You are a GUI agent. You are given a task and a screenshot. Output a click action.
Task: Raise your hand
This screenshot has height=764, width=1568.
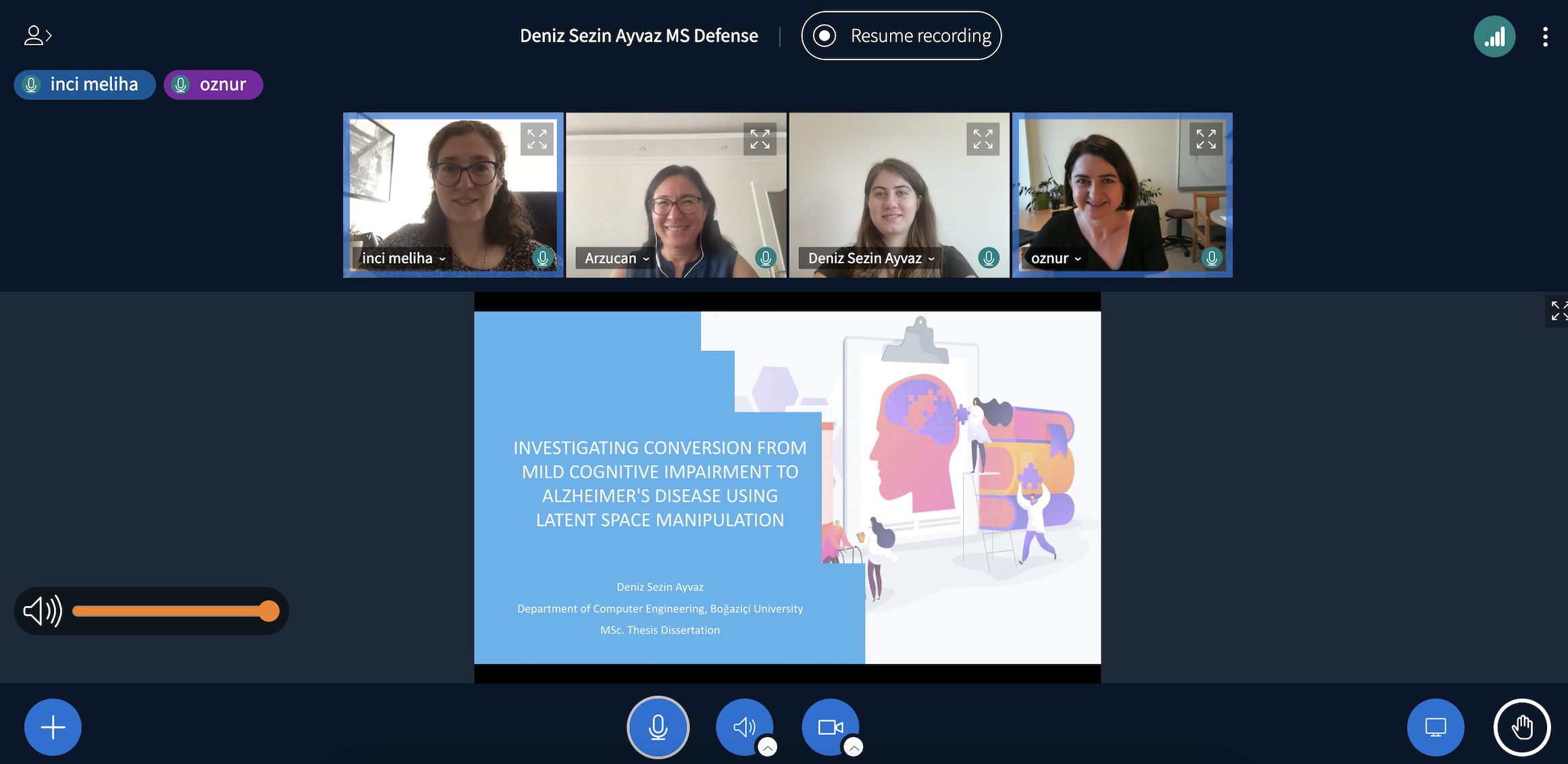pyautogui.click(x=1521, y=727)
